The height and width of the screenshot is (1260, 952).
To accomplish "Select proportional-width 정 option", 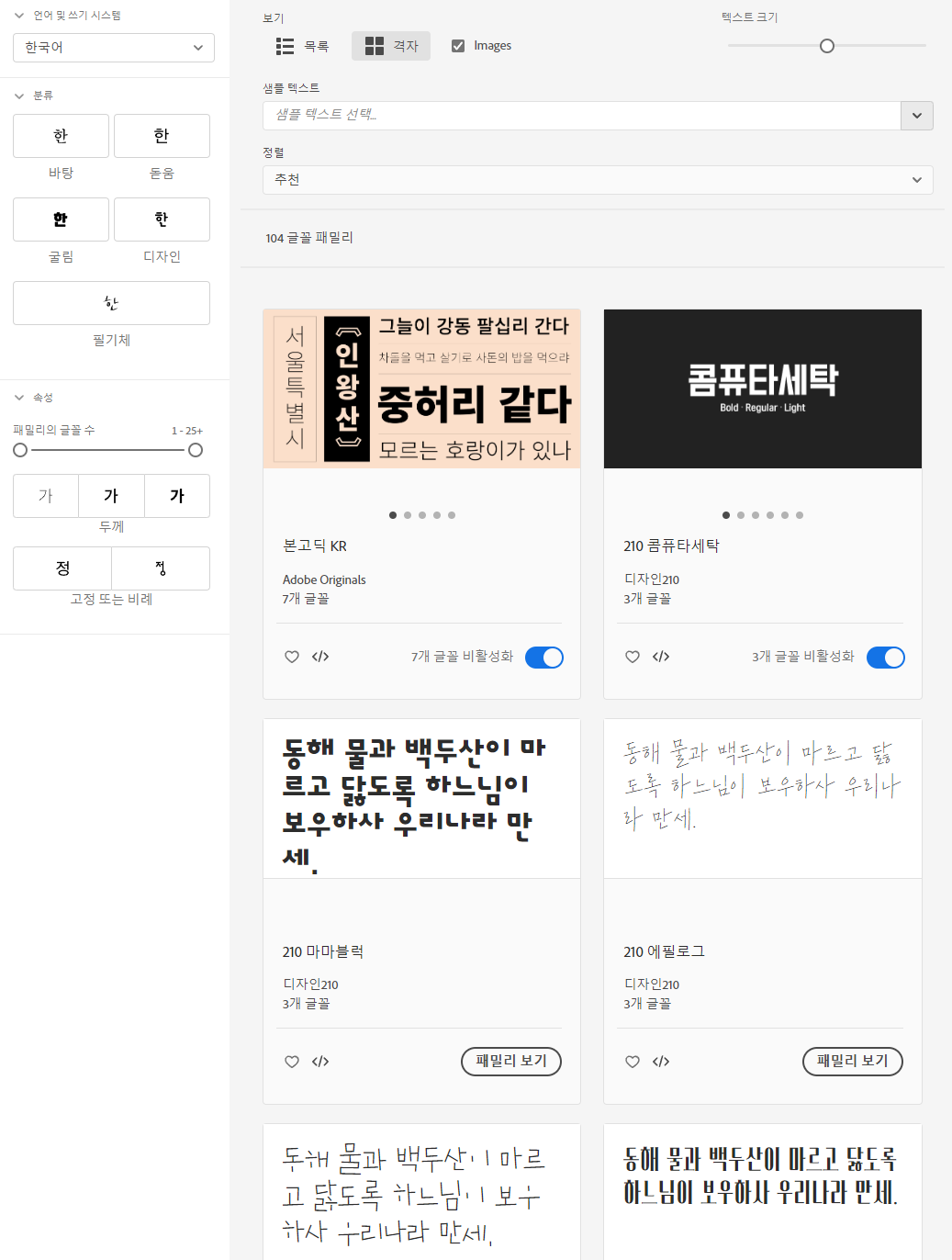I will click(161, 568).
